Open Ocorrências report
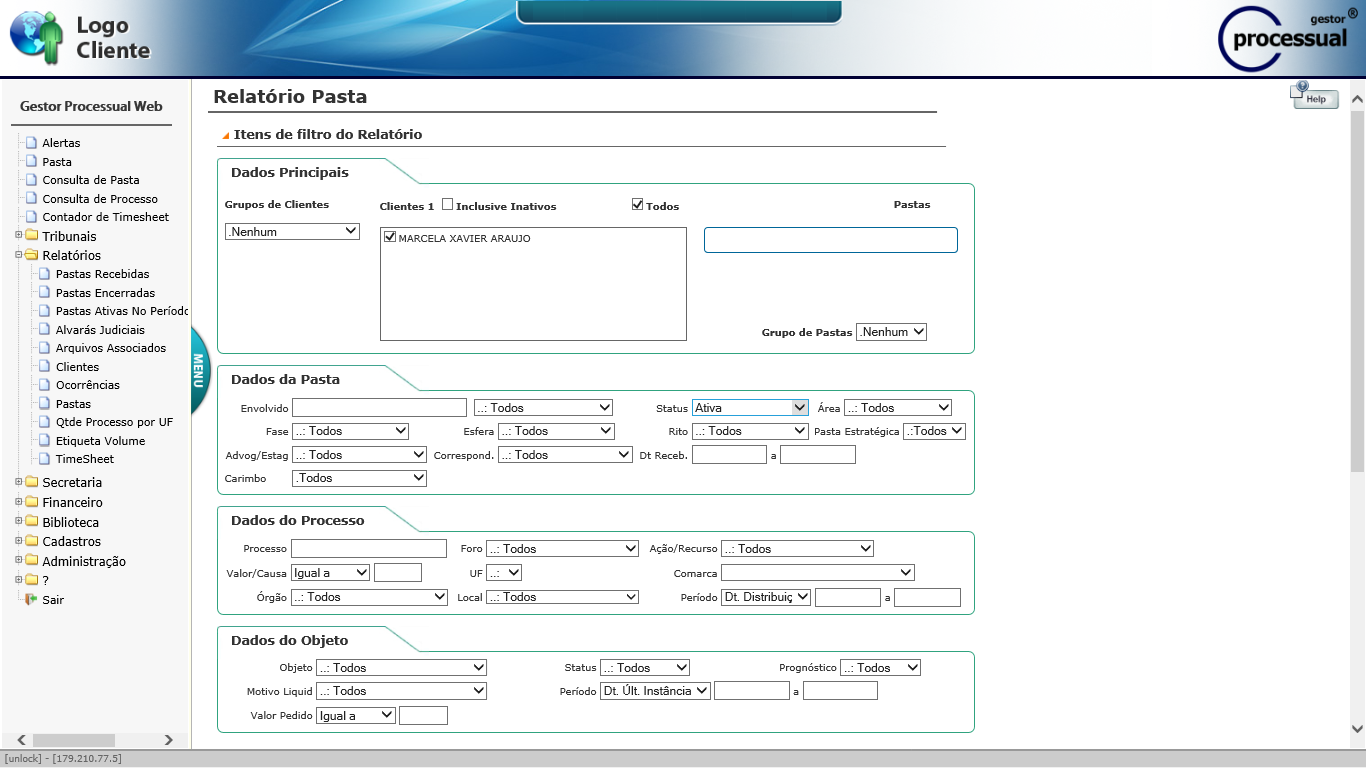This screenshot has height=768, width=1366. coord(88,385)
